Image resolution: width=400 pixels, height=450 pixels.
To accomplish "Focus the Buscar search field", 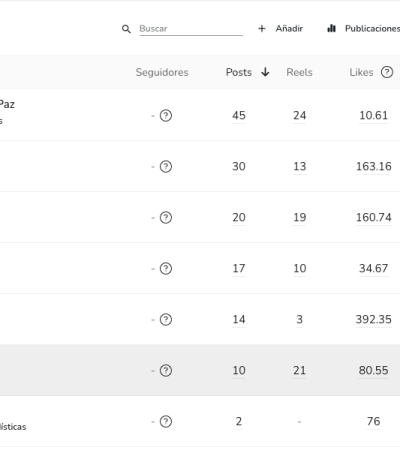I will click(x=191, y=29).
